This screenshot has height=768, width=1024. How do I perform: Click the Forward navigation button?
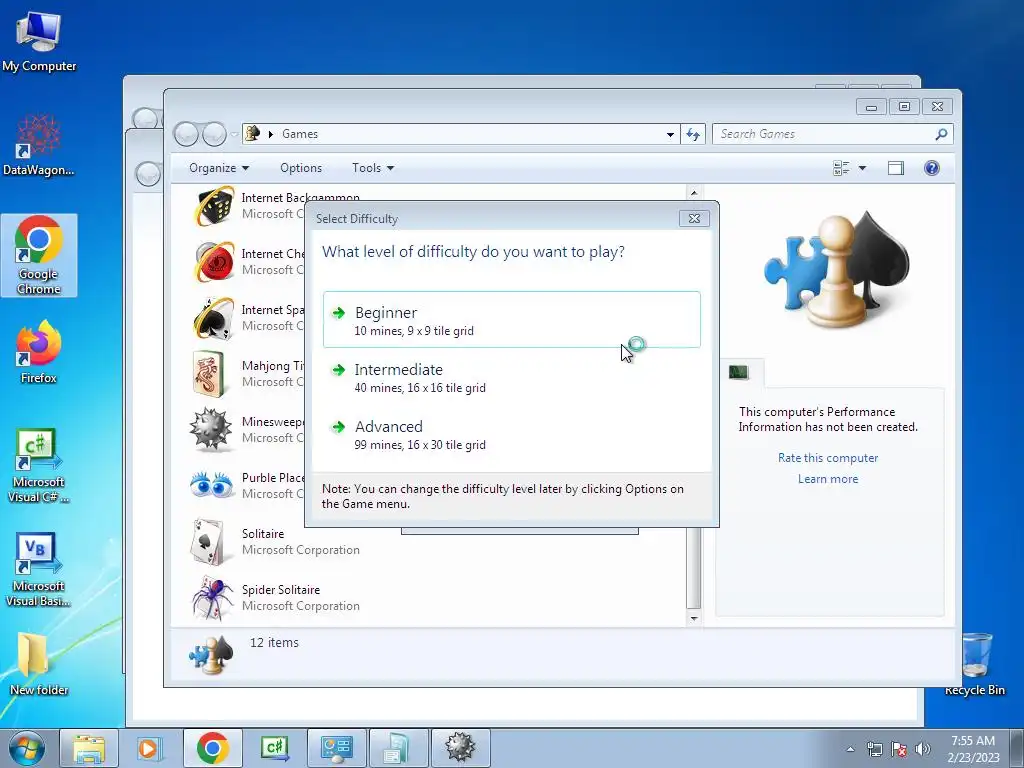[x=214, y=134]
